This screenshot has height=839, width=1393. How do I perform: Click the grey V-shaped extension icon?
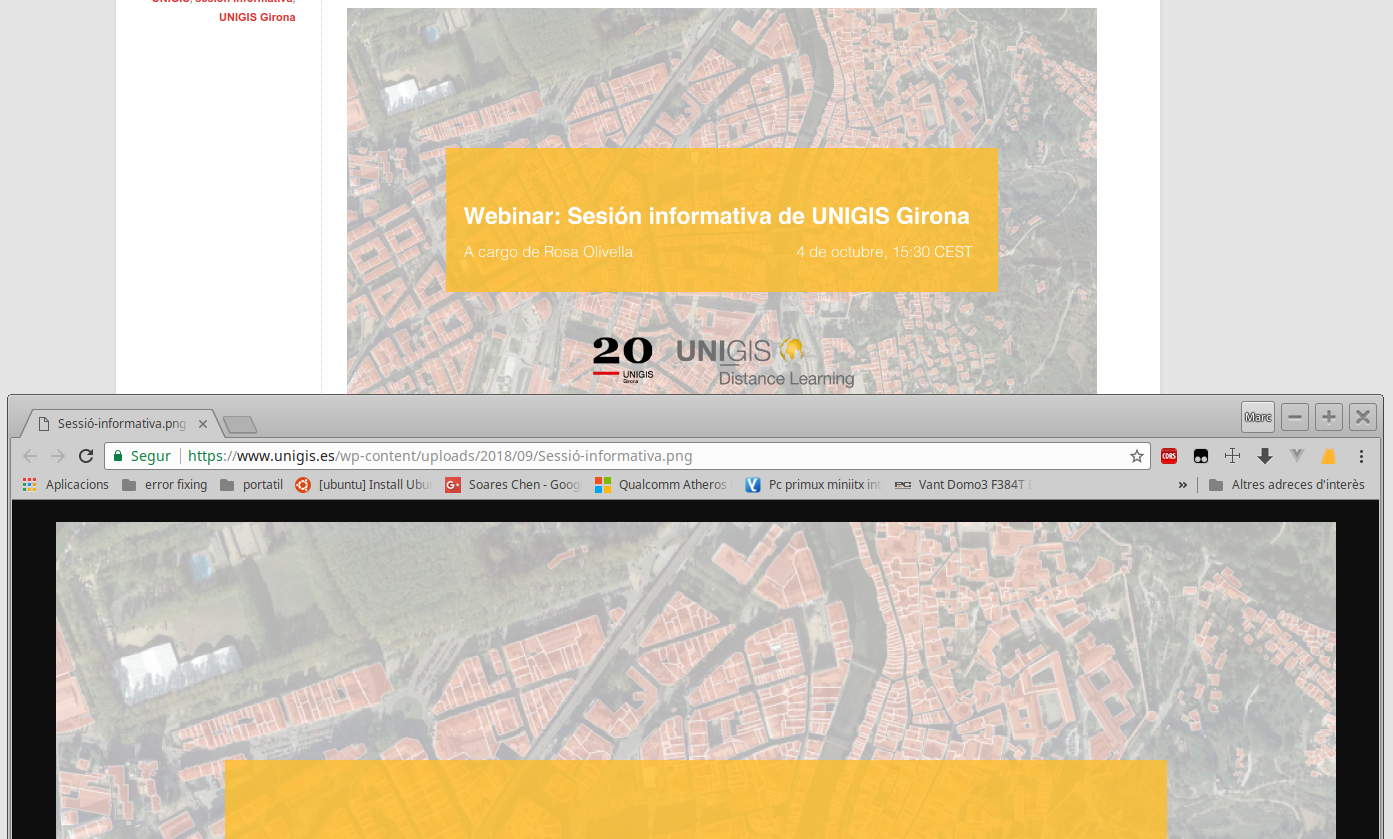coord(1297,456)
